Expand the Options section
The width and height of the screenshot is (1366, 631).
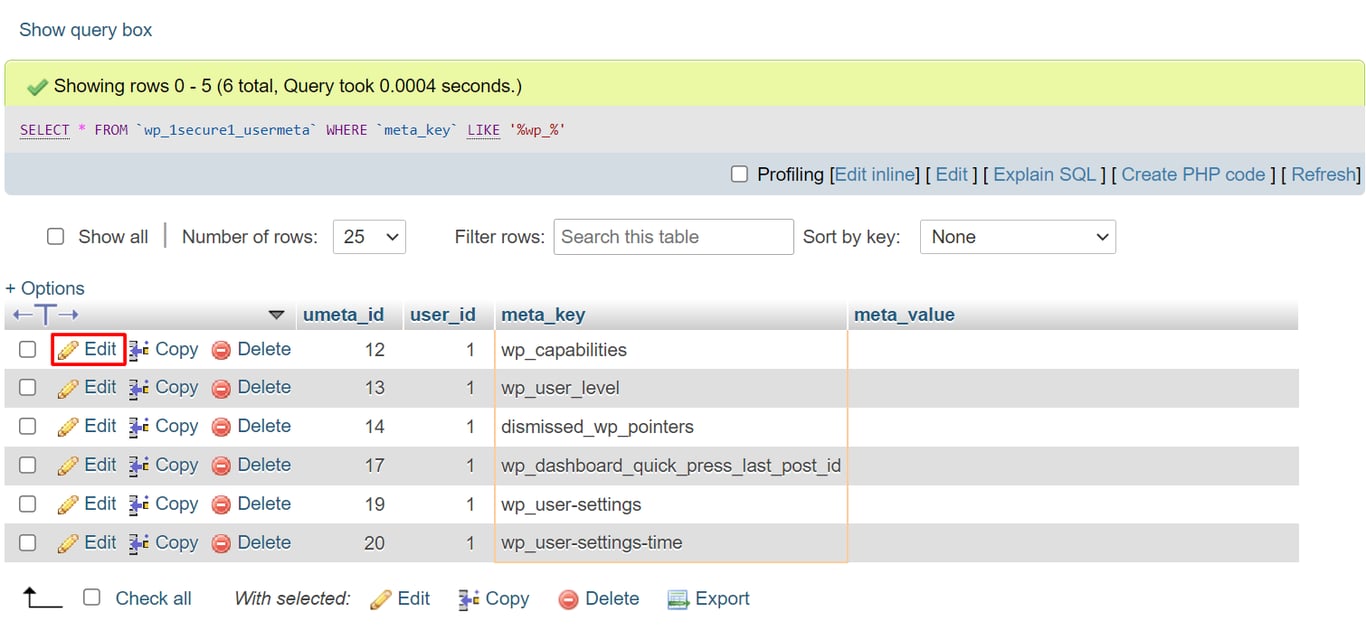coord(45,288)
